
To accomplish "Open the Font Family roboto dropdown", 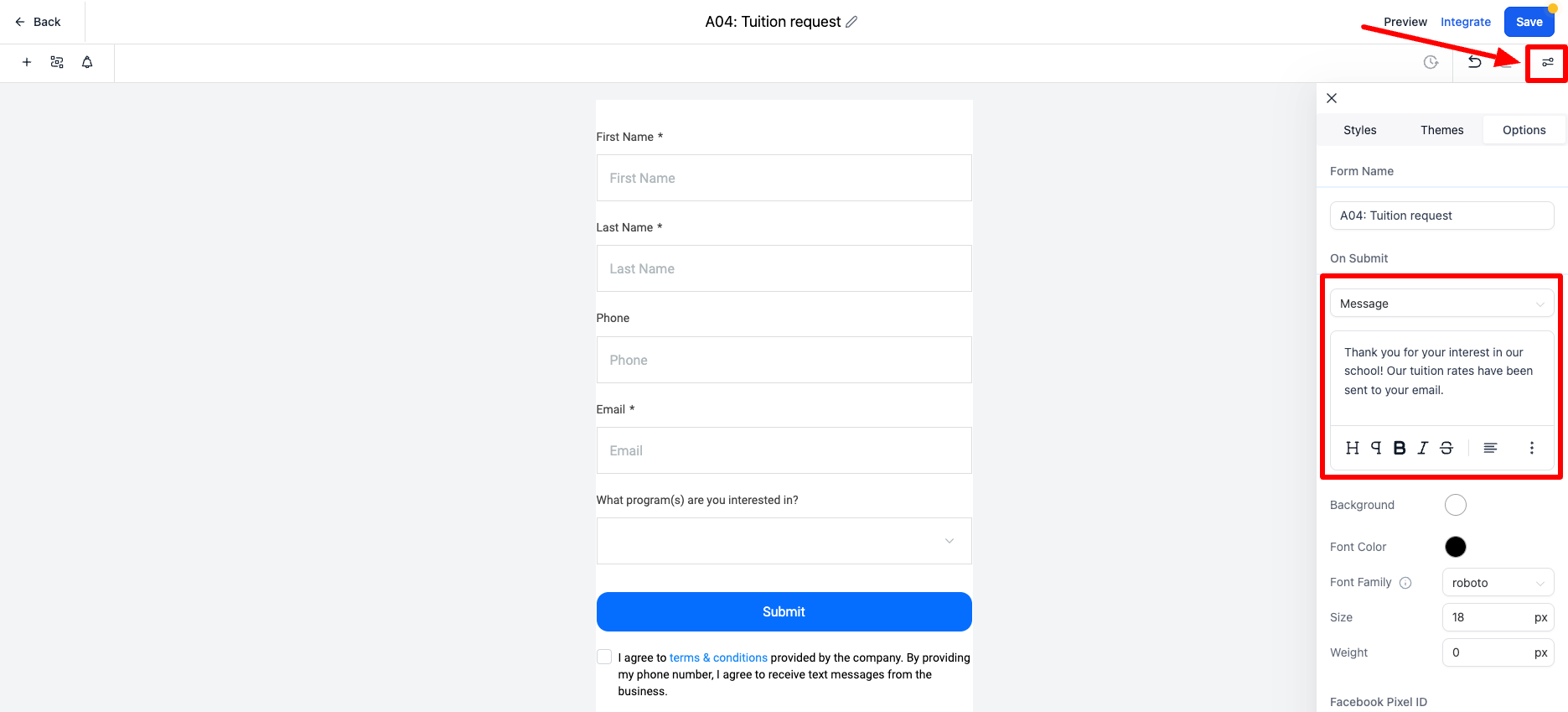I will pos(1498,583).
